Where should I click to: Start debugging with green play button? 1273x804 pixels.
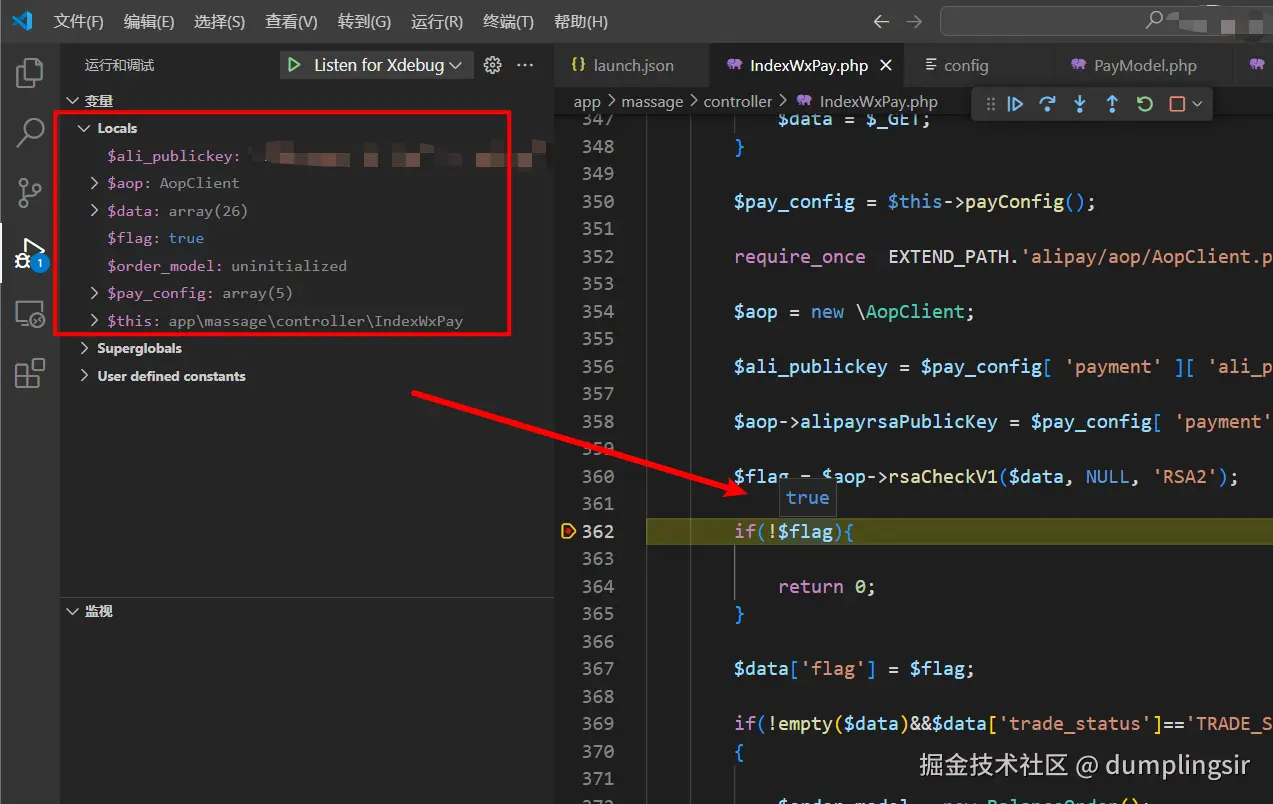294,65
